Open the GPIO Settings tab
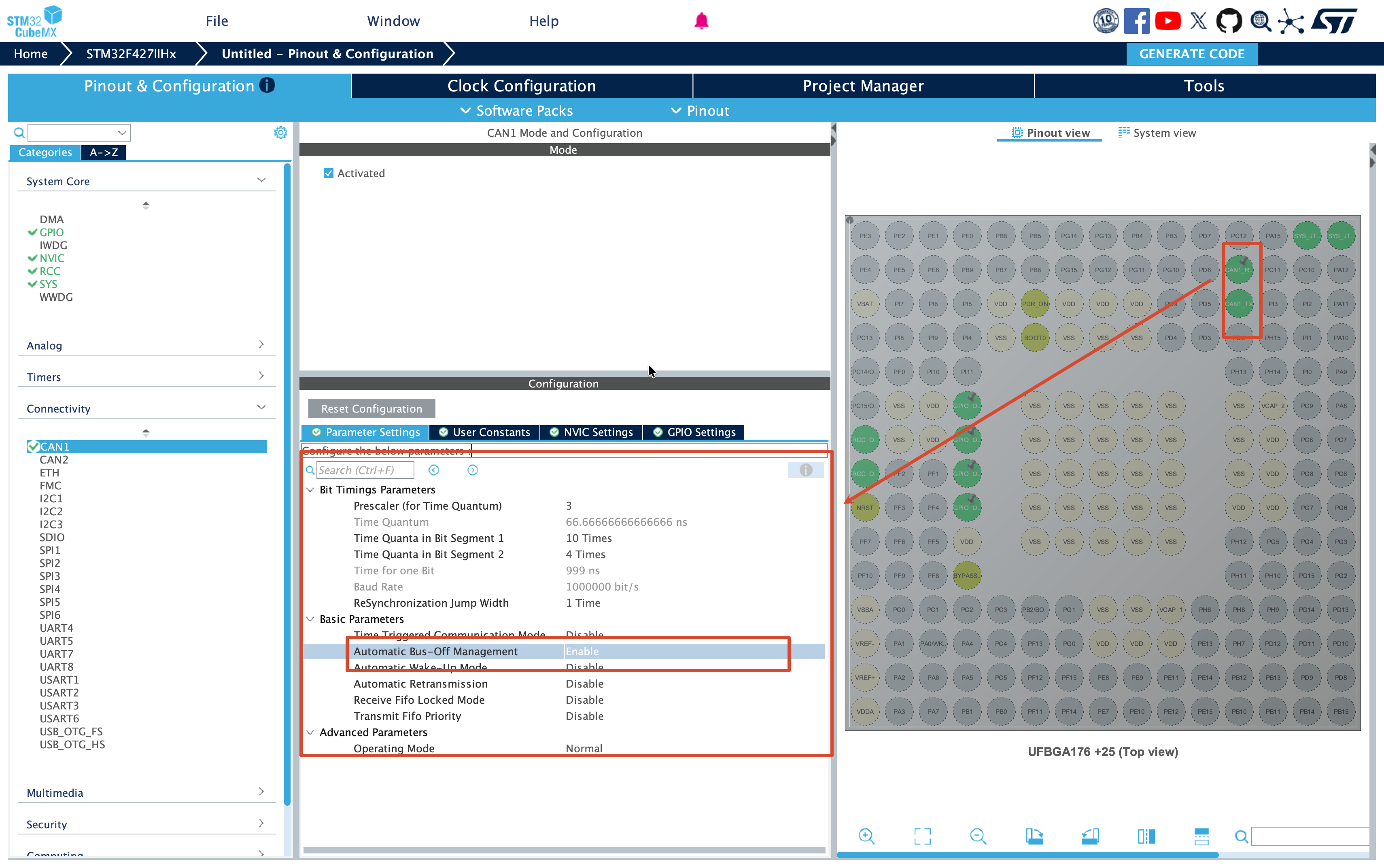This screenshot has height=868, width=1384. pos(694,432)
